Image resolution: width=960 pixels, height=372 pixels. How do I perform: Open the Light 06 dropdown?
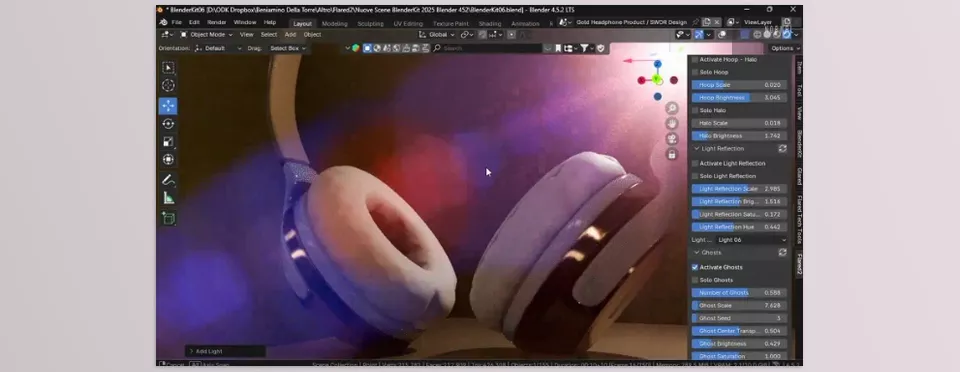tap(752, 240)
